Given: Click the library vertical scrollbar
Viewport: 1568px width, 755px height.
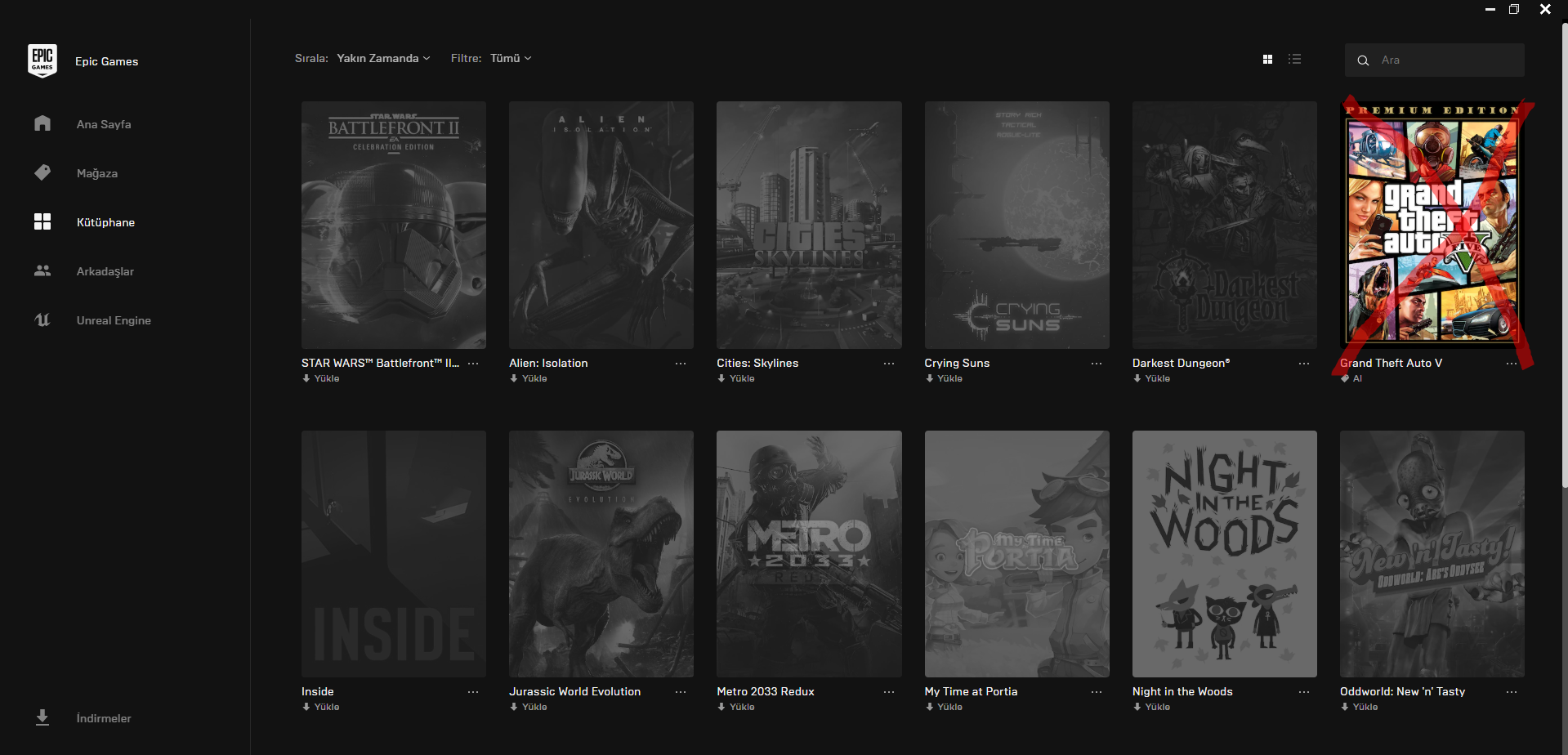Looking at the screenshot, I should (x=1565, y=253).
